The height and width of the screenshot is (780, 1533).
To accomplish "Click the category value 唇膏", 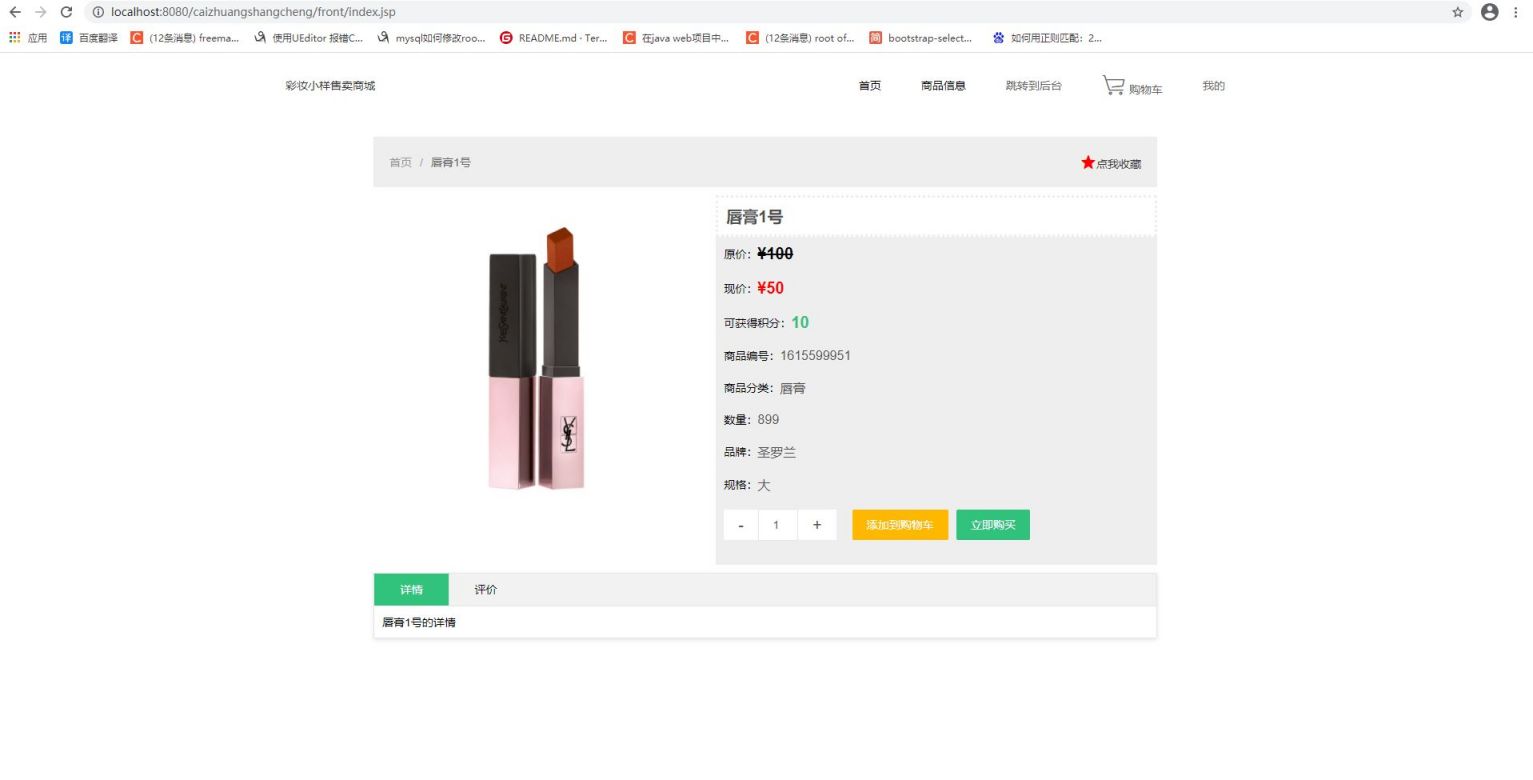I will (x=793, y=388).
